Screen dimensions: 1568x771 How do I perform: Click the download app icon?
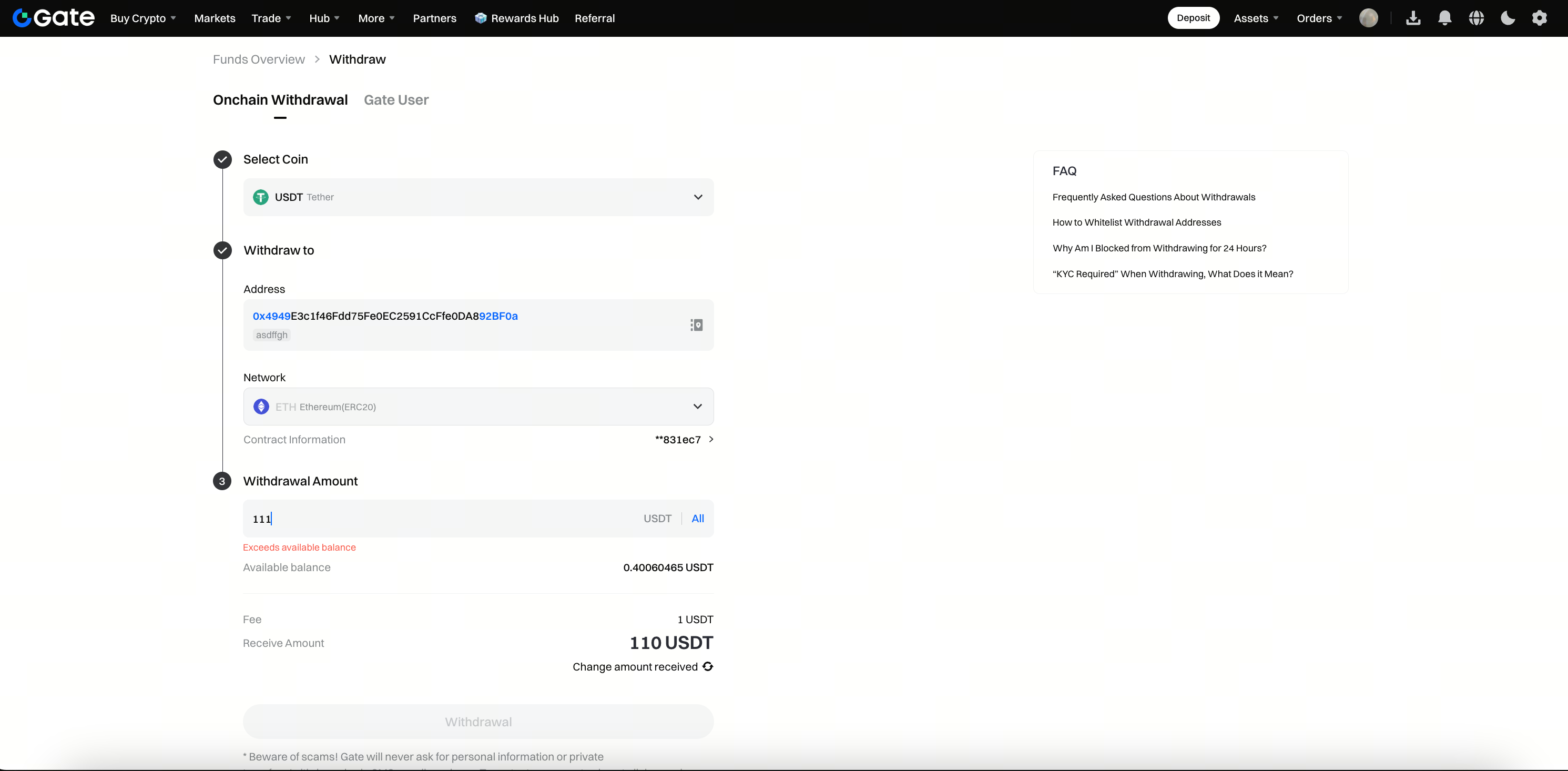[x=1413, y=18]
